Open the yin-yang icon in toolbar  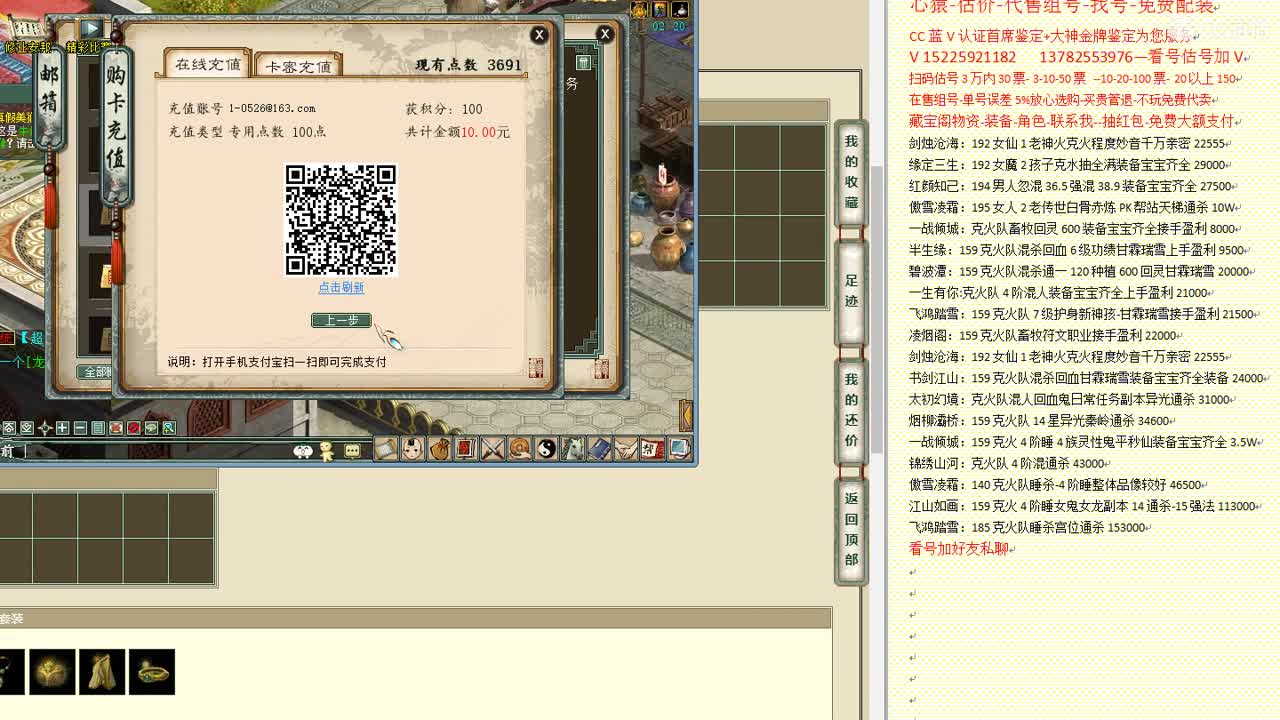pyautogui.click(x=546, y=448)
